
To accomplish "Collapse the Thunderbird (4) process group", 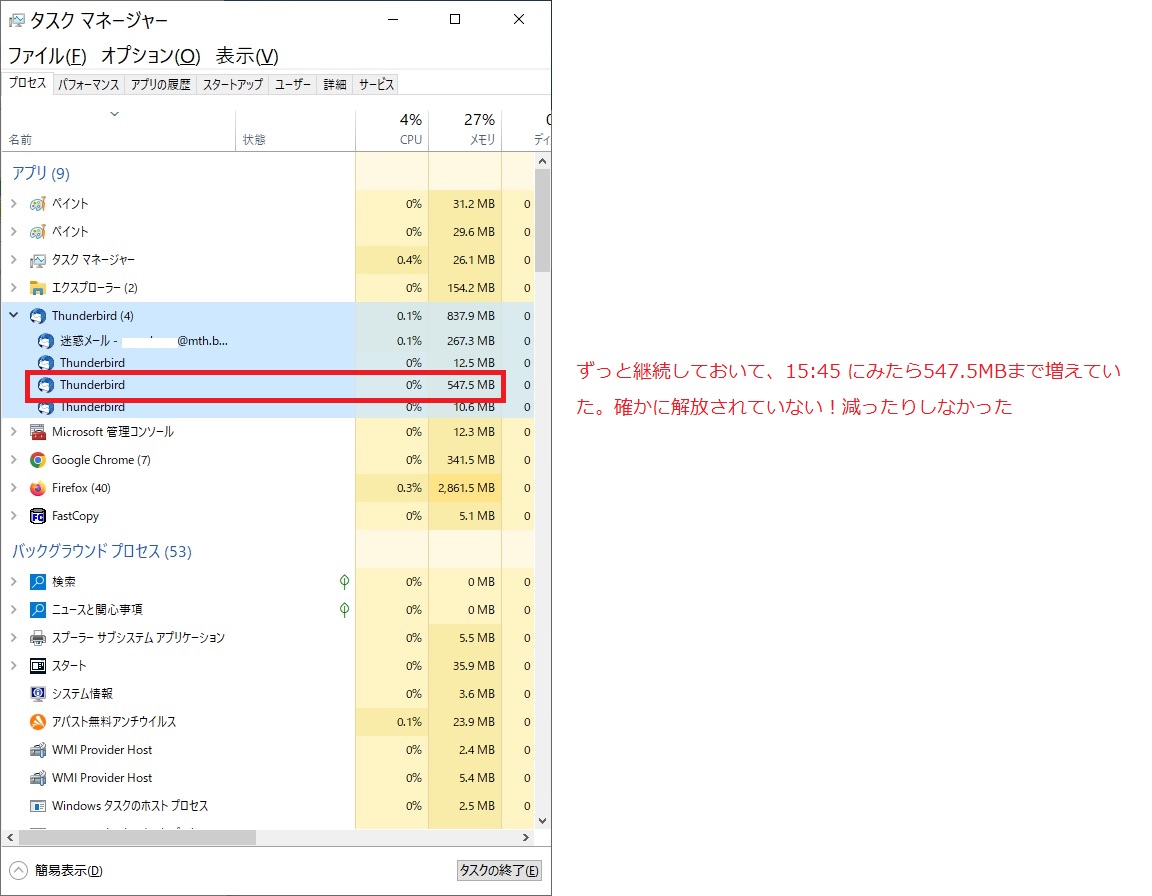I will [14, 316].
